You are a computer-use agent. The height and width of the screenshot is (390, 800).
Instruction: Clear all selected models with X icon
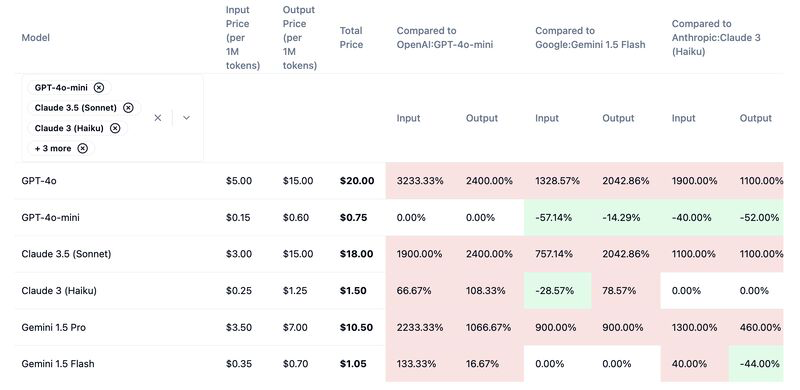[x=158, y=118]
